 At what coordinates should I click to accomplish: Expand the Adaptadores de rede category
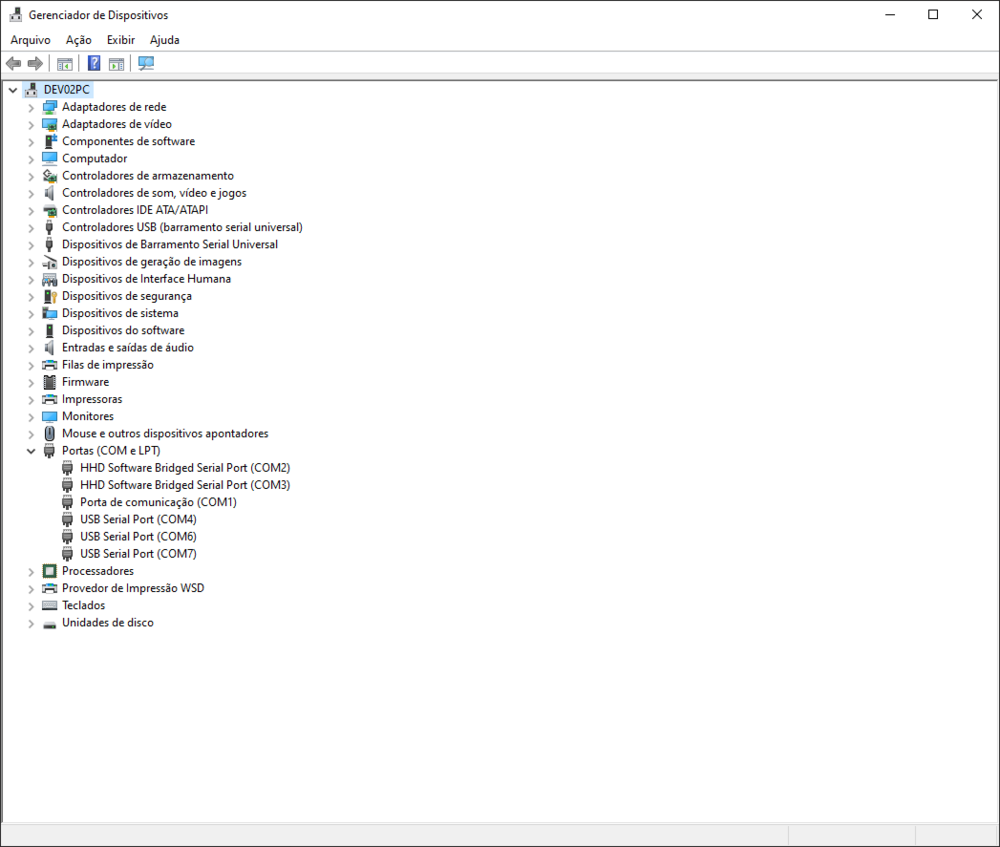pos(30,106)
